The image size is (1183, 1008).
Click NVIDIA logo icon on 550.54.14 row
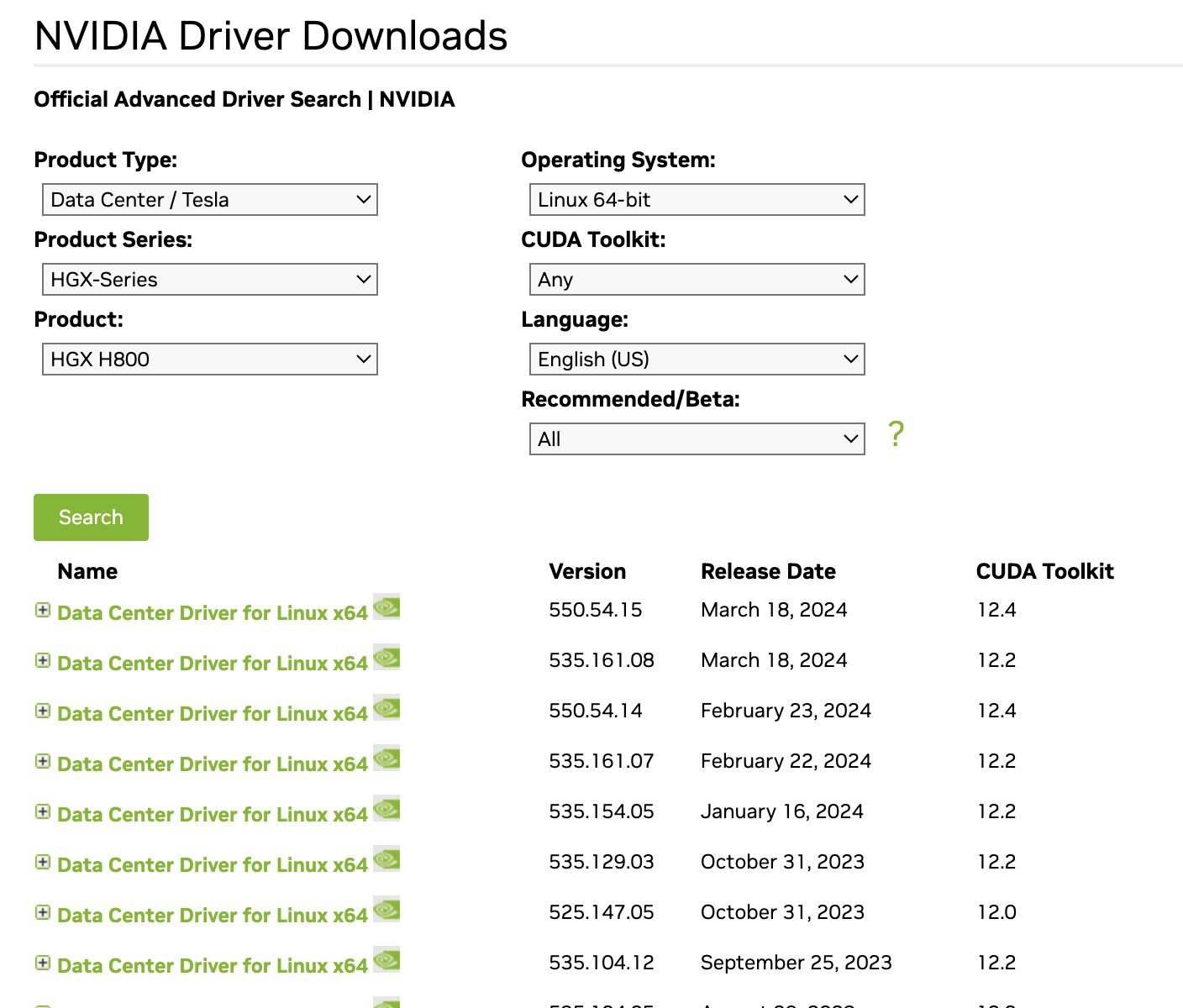point(386,708)
